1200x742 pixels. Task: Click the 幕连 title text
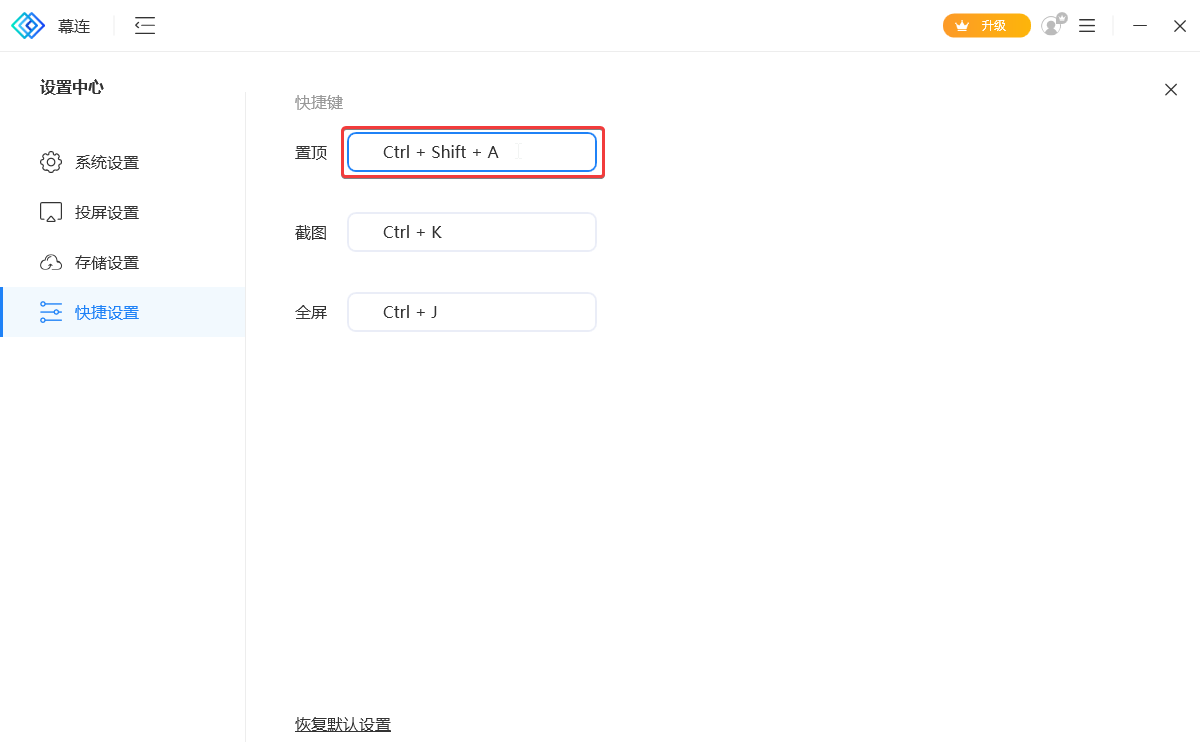(x=74, y=27)
